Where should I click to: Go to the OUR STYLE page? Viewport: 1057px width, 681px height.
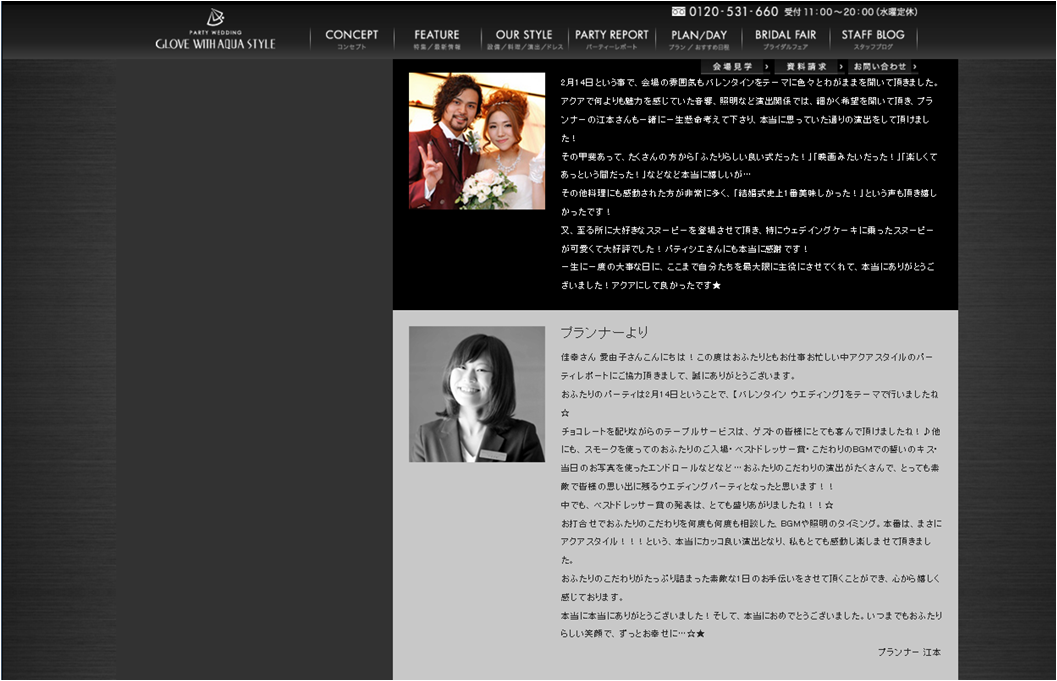coord(524,39)
